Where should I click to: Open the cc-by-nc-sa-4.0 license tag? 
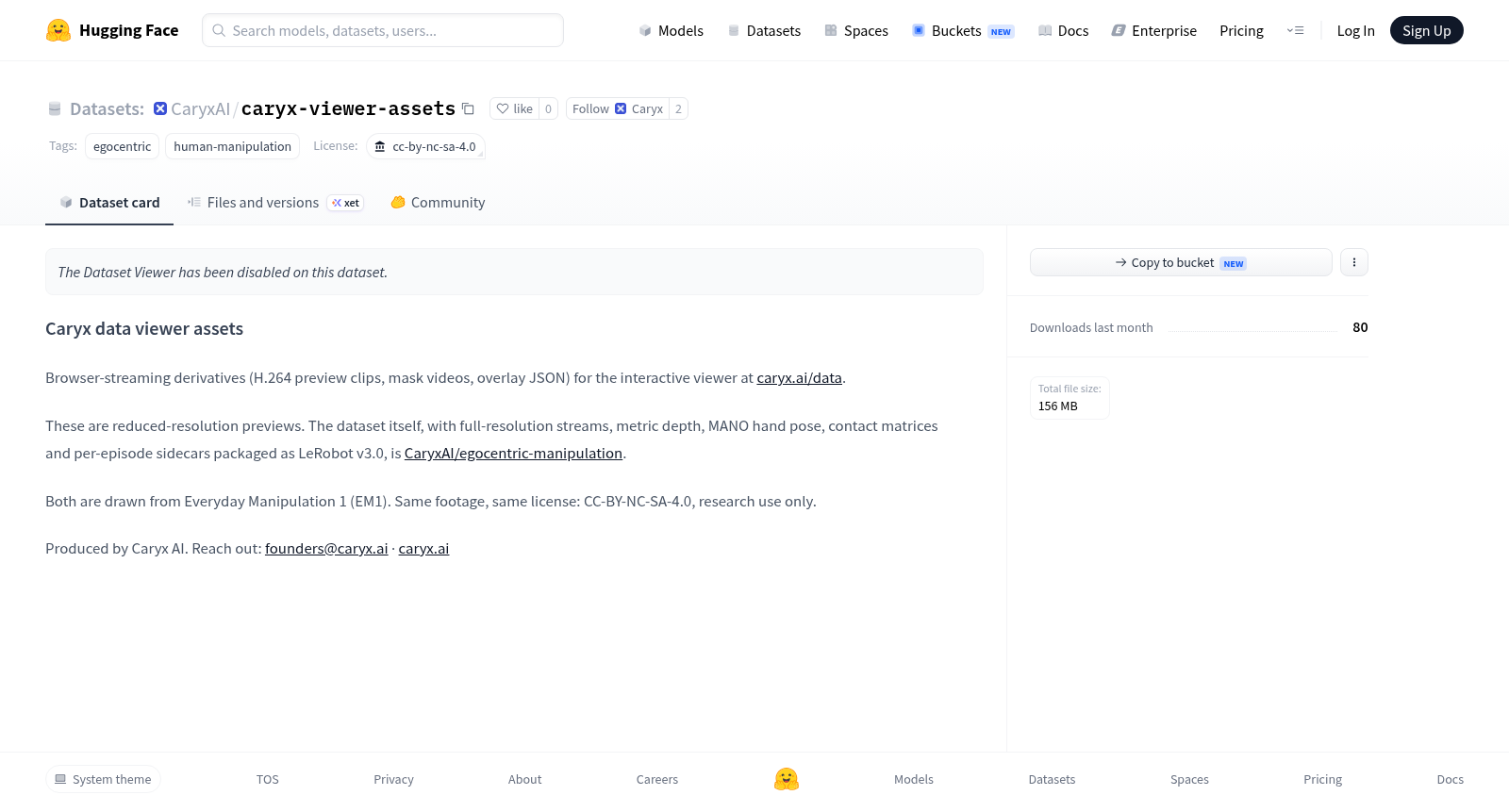tap(425, 146)
